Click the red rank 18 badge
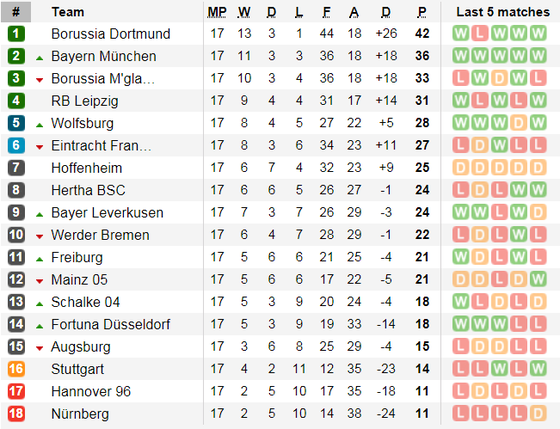560x429 pixels. (16, 414)
